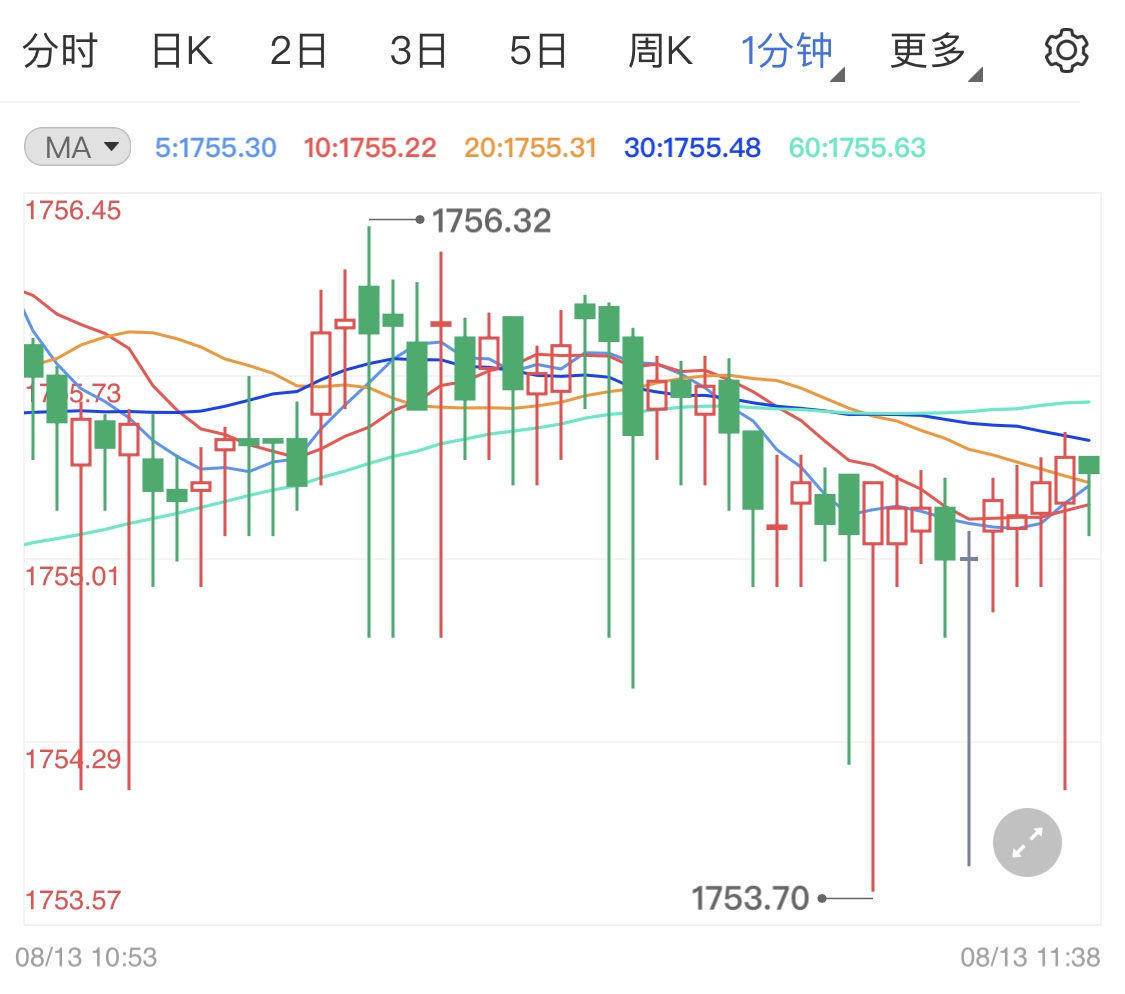The width and height of the screenshot is (1125, 994).
Task: Switch to the 日K tab
Action: [181, 50]
